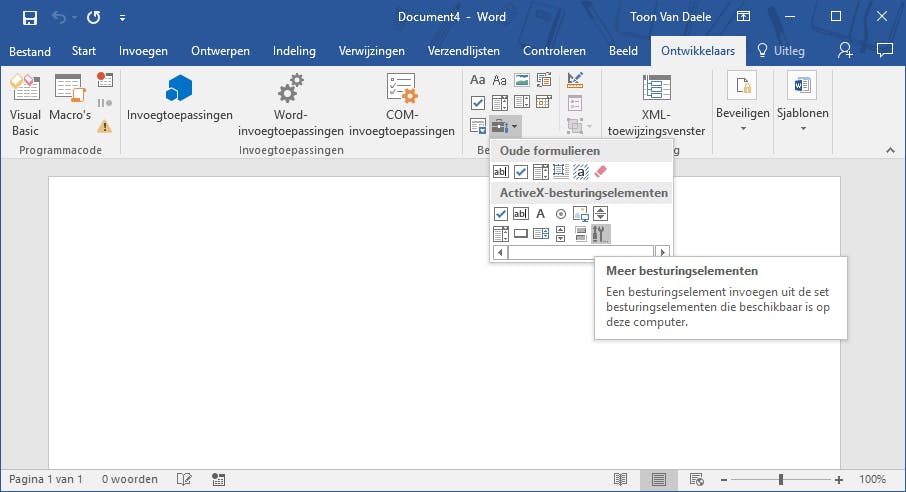This screenshot has height=492, width=906.
Task: Click right scroll arrow in controls dropdown
Action: [x=662, y=252]
